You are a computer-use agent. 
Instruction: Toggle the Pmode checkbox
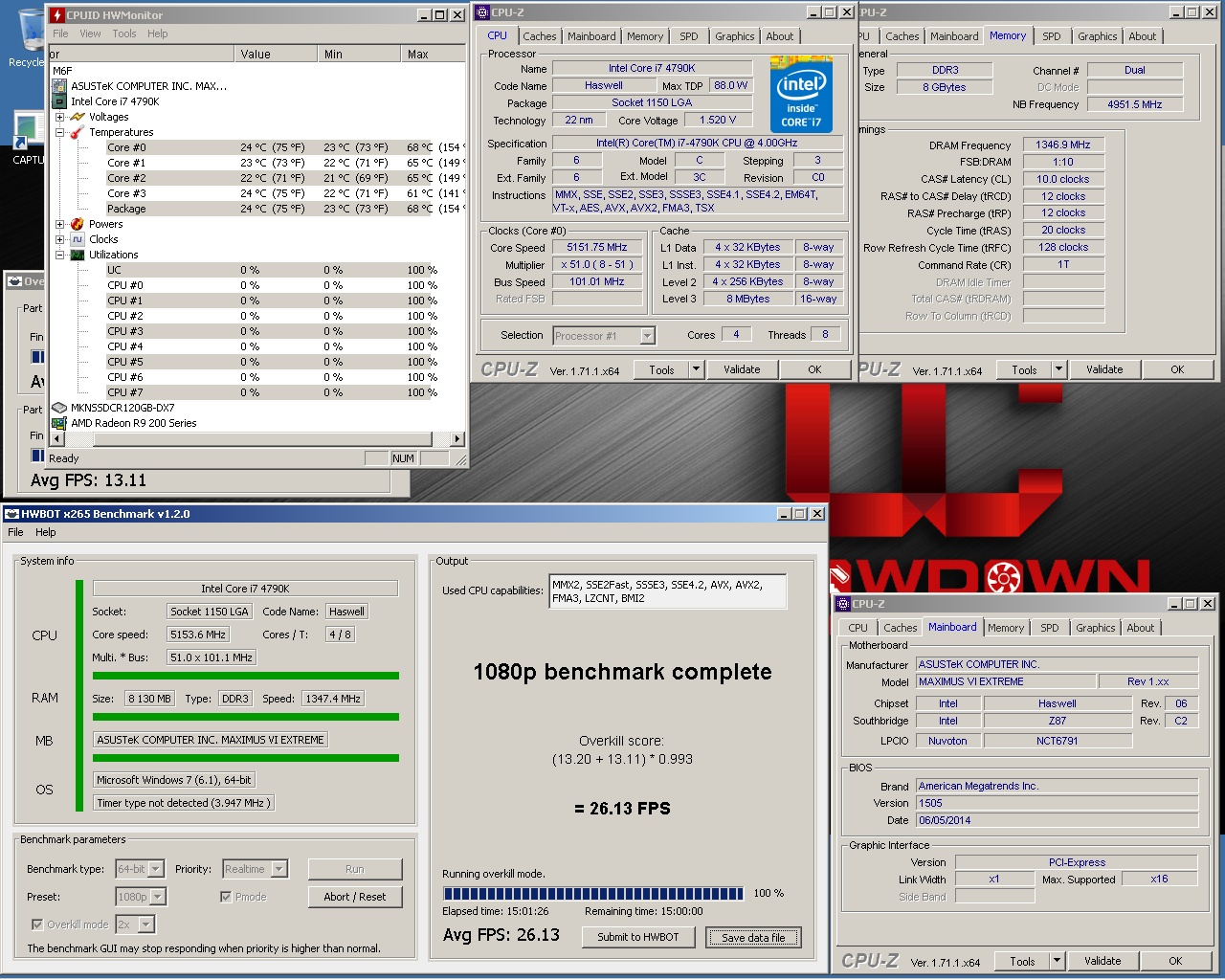point(226,897)
